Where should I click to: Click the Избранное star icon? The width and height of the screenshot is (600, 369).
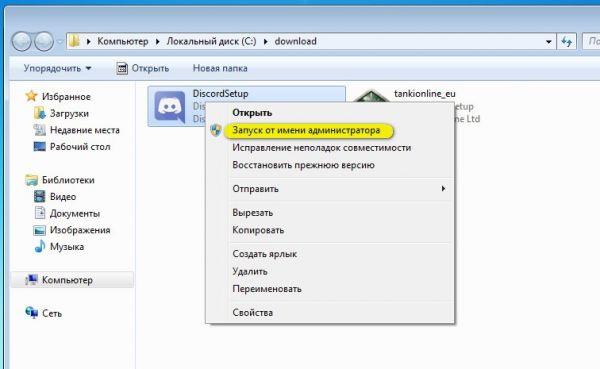[31, 96]
